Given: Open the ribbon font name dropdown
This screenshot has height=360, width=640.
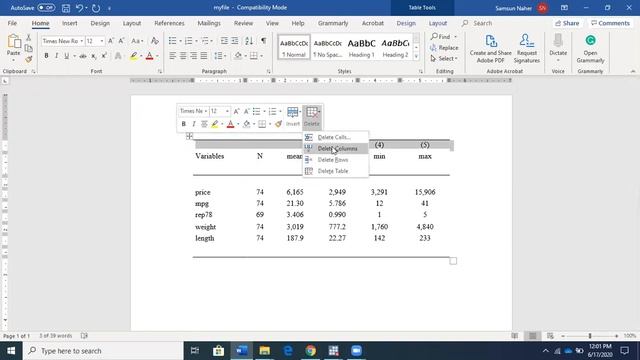Looking at the screenshot, I should point(81,41).
